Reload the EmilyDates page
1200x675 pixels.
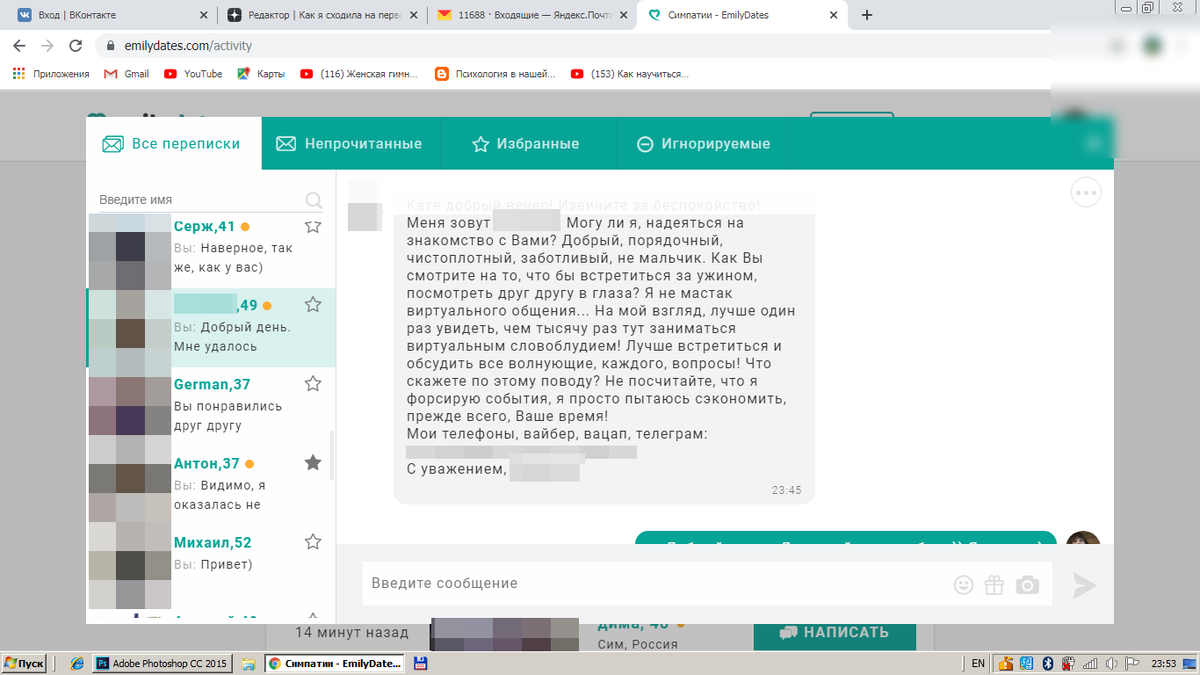click(75, 46)
